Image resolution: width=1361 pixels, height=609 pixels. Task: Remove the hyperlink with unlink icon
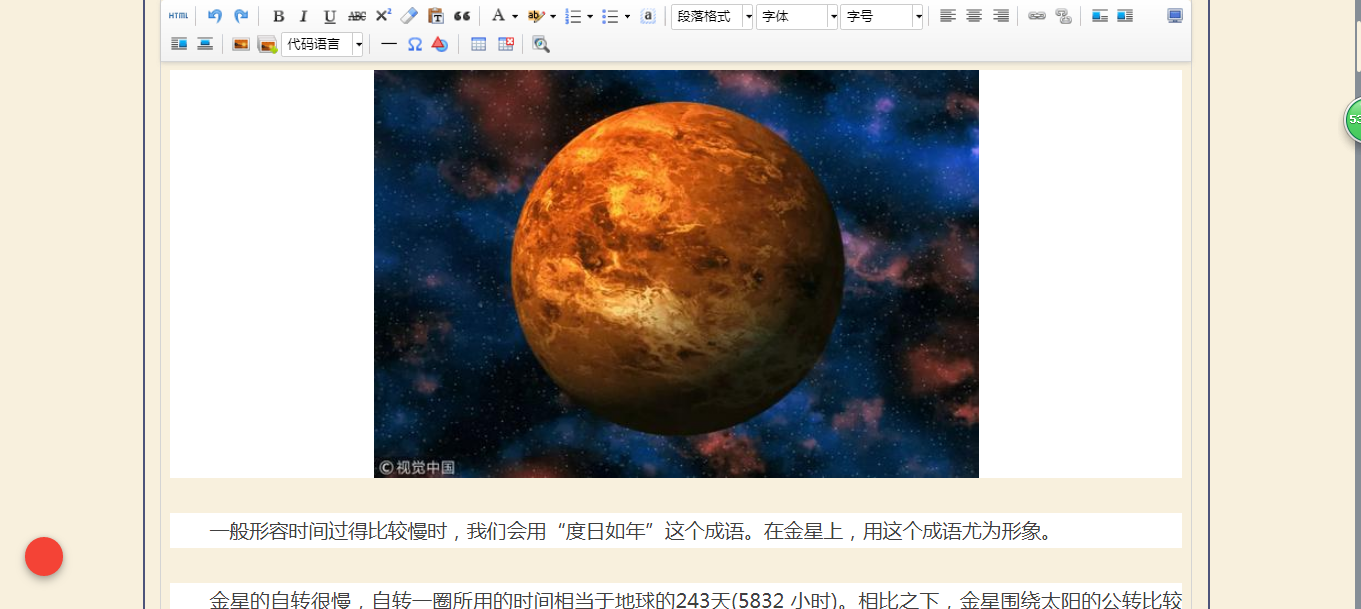[1064, 16]
